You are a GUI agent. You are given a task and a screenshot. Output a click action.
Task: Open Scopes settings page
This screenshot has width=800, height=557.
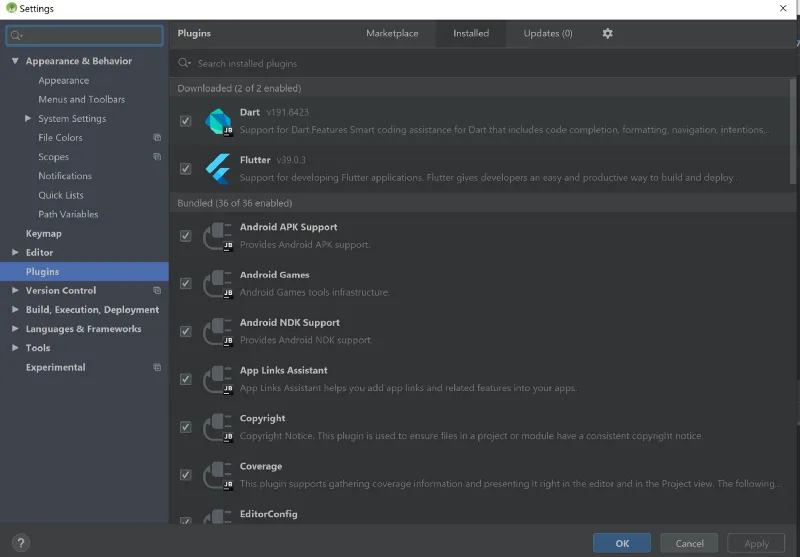54,157
